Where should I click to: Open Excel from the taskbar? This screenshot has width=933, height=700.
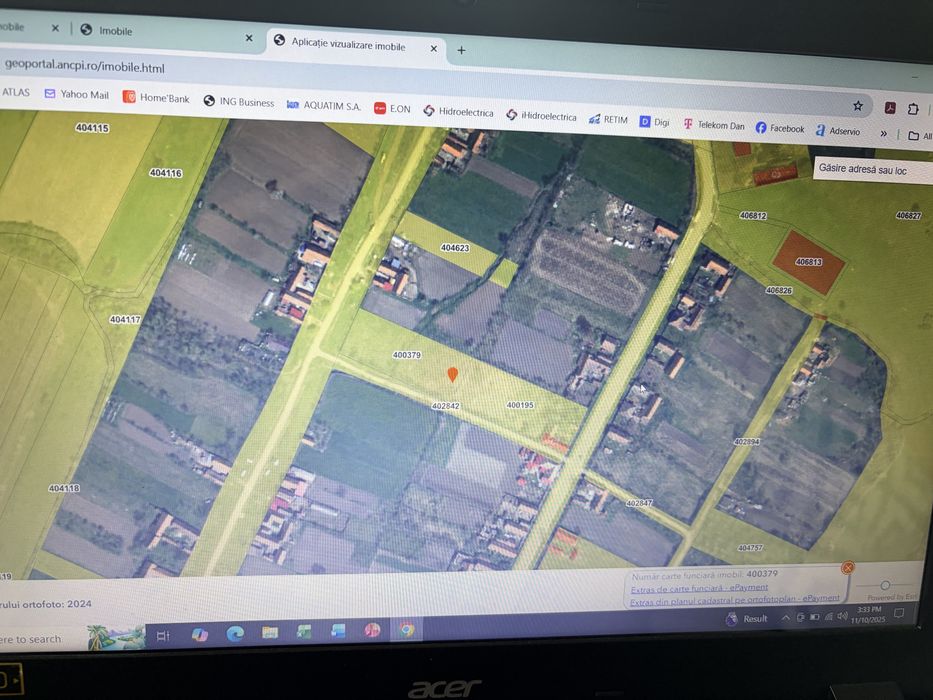pyautogui.click(x=305, y=631)
